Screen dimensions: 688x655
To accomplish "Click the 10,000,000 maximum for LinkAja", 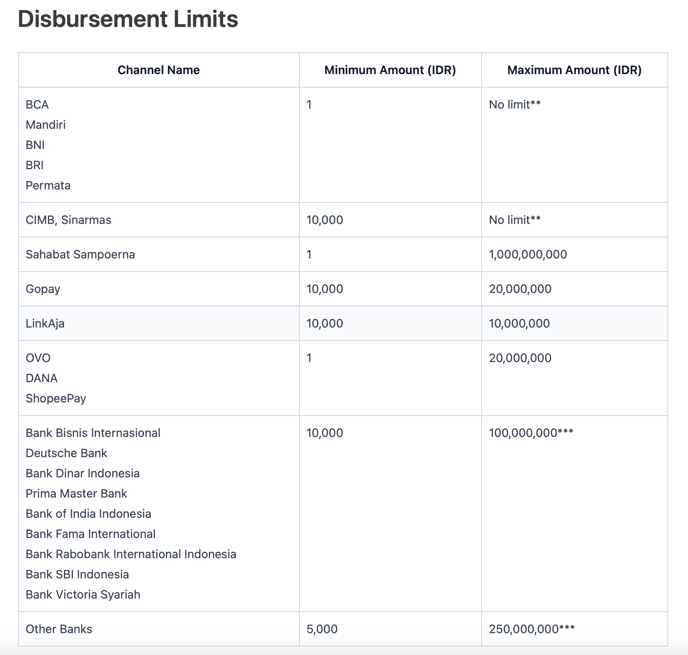I will [x=520, y=324].
